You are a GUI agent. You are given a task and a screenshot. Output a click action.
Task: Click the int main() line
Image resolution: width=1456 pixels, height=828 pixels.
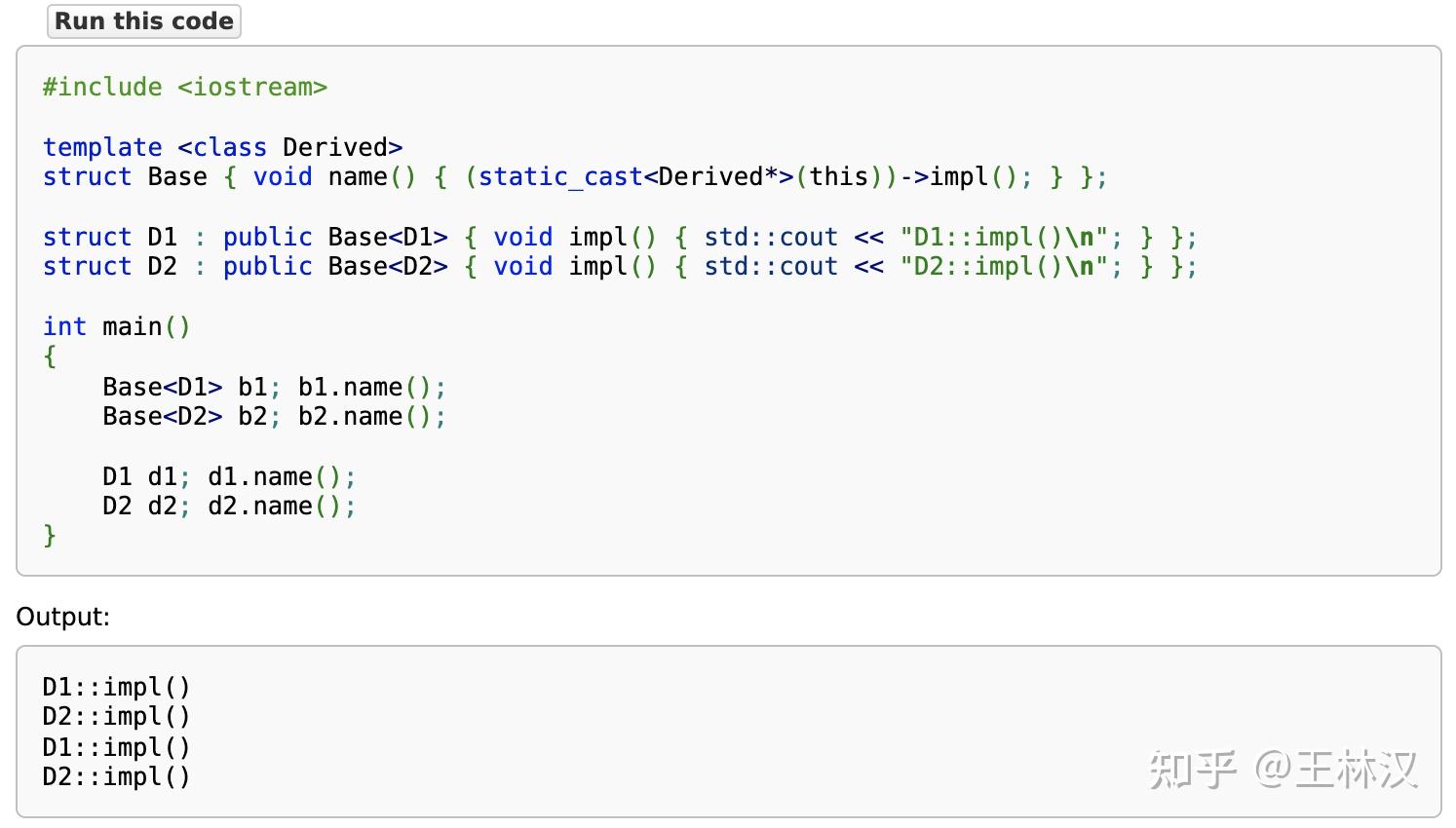tap(117, 326)
